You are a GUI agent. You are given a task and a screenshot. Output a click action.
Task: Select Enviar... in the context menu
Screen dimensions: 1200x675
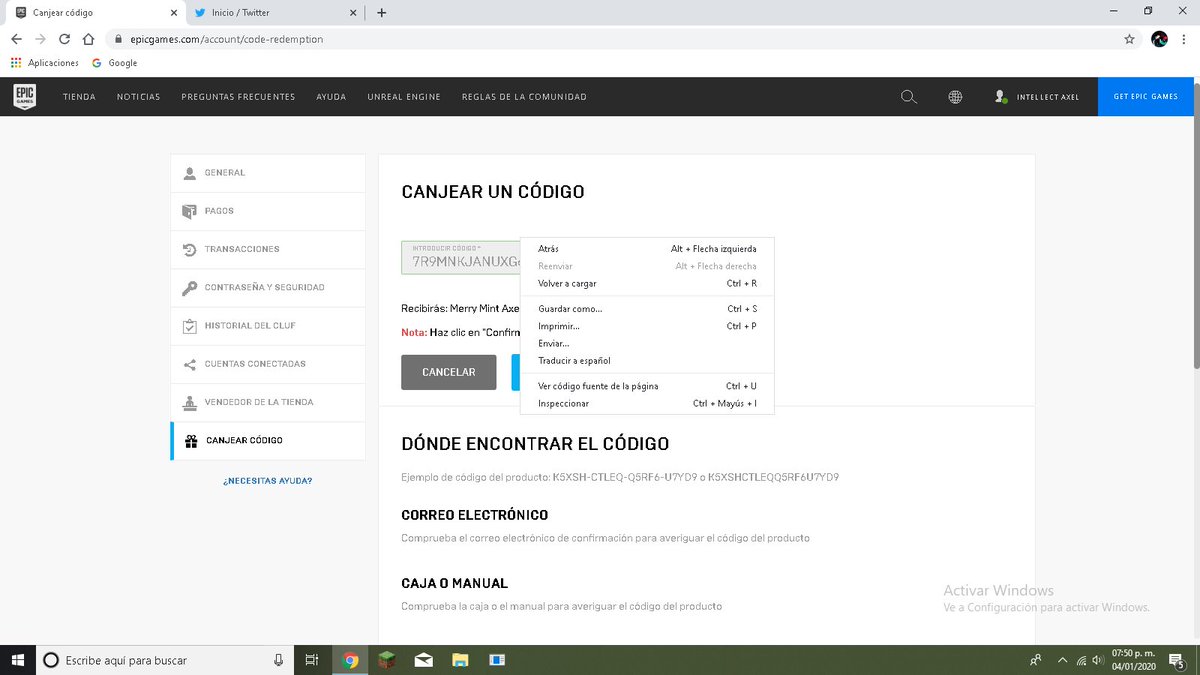(647, 343)
